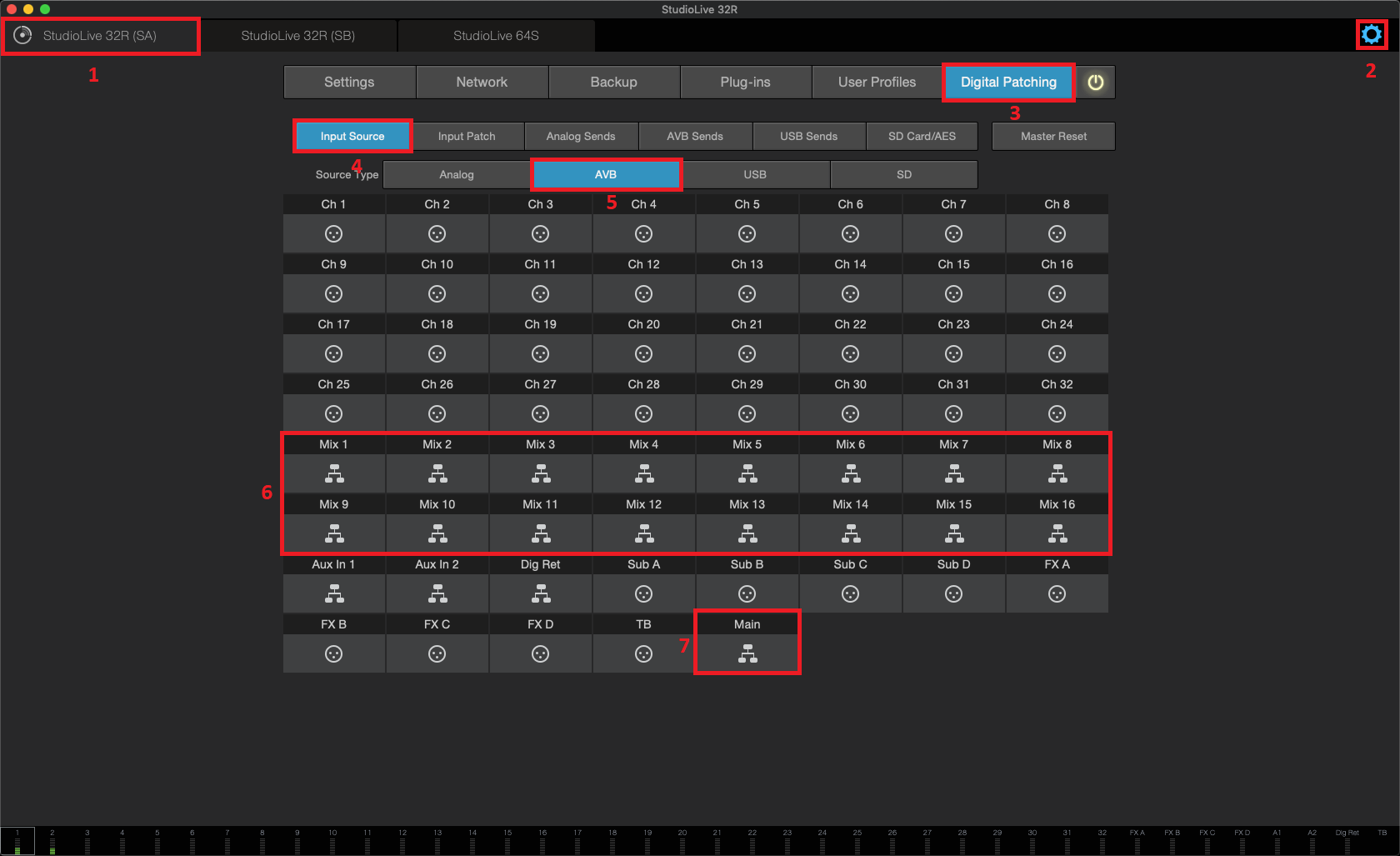Click the Sub B XLR icon
The width and height of the screenshot is (1400, 856).
(747, 594)
